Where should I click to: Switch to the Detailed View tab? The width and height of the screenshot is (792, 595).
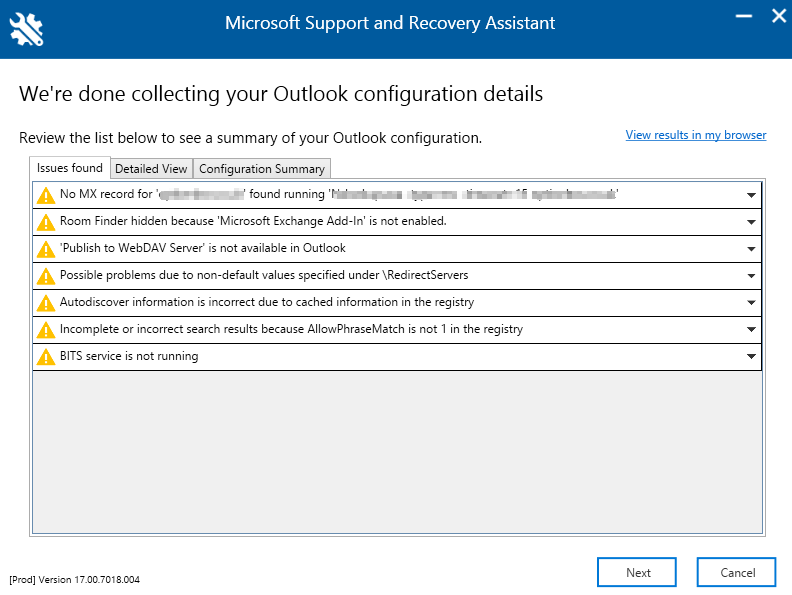[x=151, y=169]
